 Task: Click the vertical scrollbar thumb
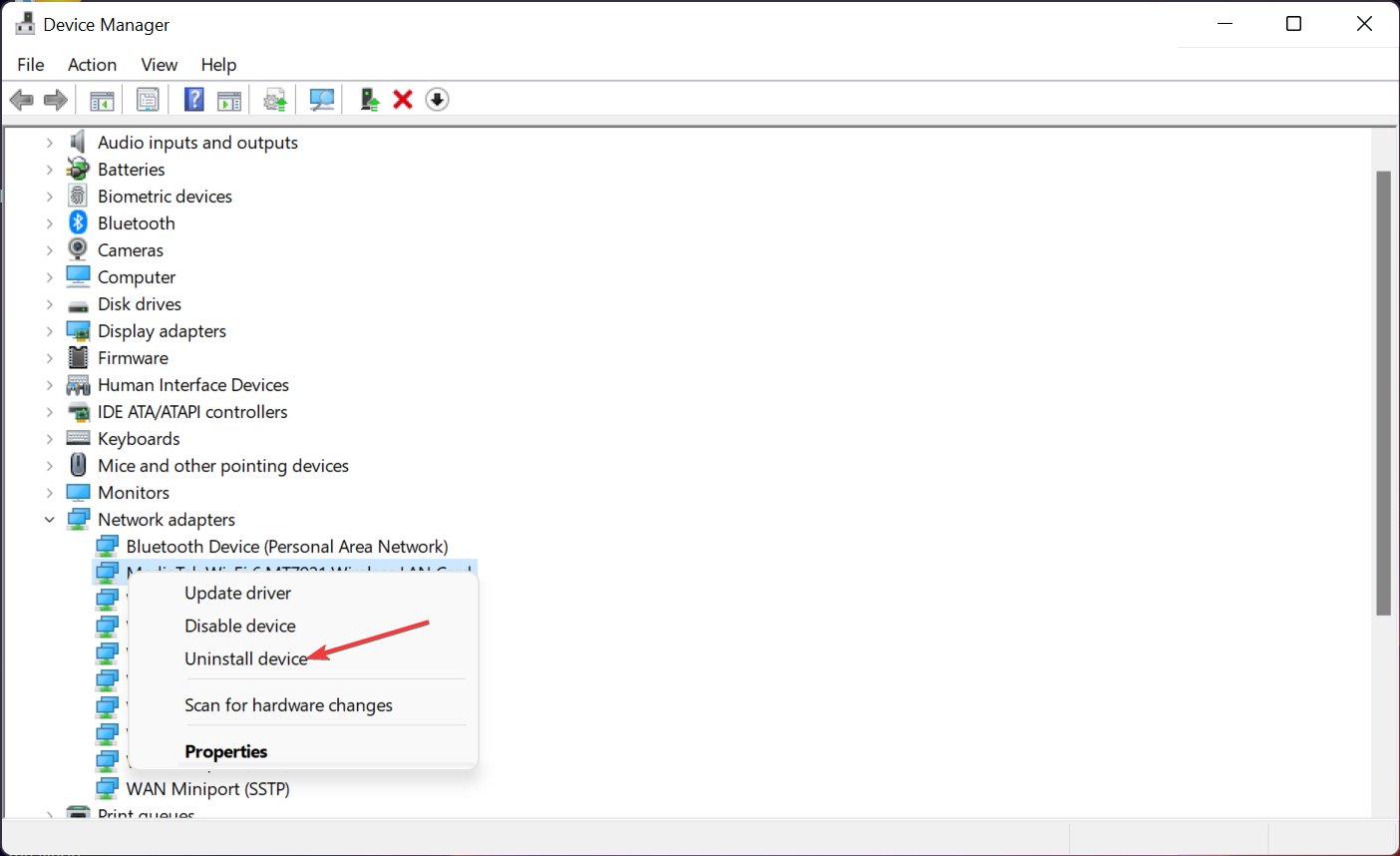tap(1383, 393)
